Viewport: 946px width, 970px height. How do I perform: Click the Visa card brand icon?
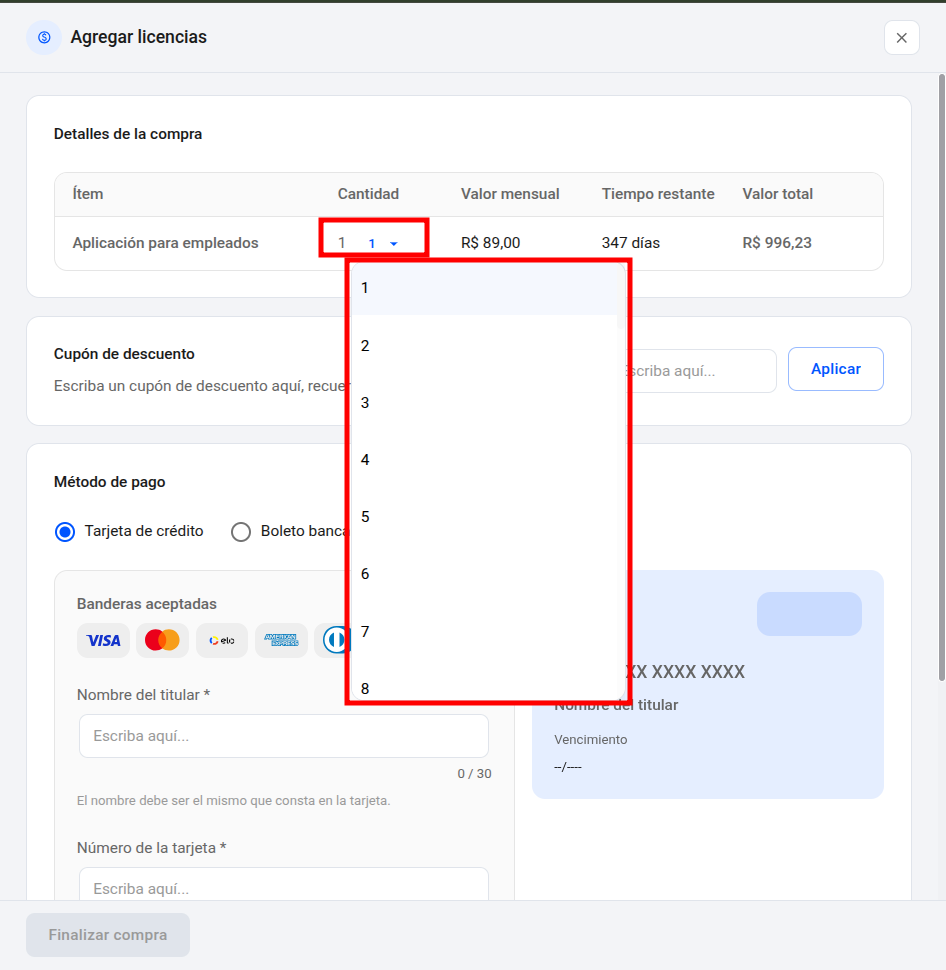coord(103,640)
